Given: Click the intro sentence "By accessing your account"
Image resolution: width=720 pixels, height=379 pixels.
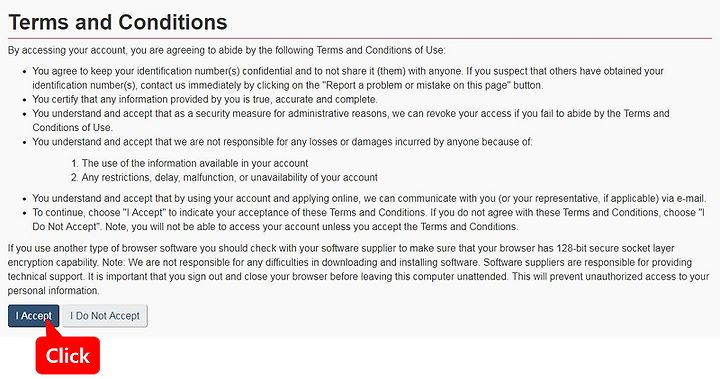Looking at the screenshot, I should click(226, 50).
